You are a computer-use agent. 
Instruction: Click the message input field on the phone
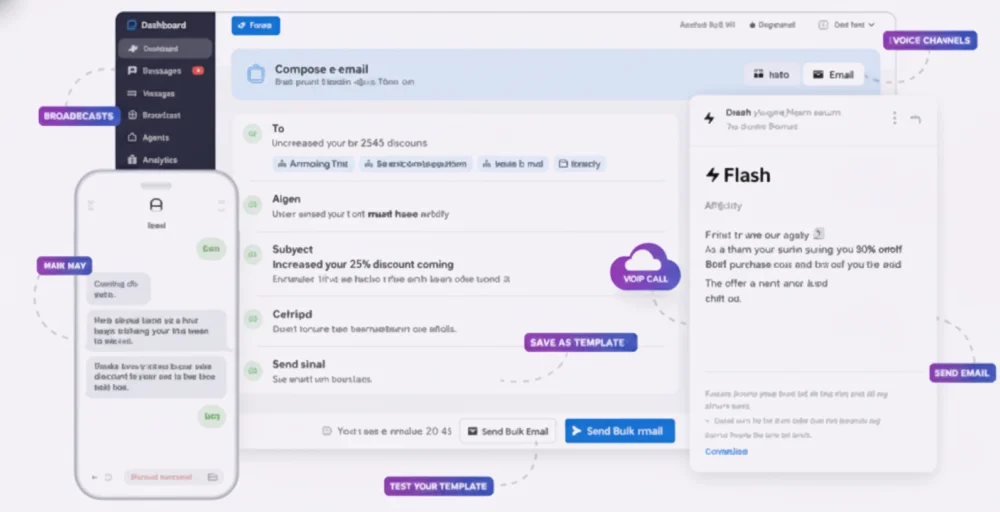(x=172, y=477)
